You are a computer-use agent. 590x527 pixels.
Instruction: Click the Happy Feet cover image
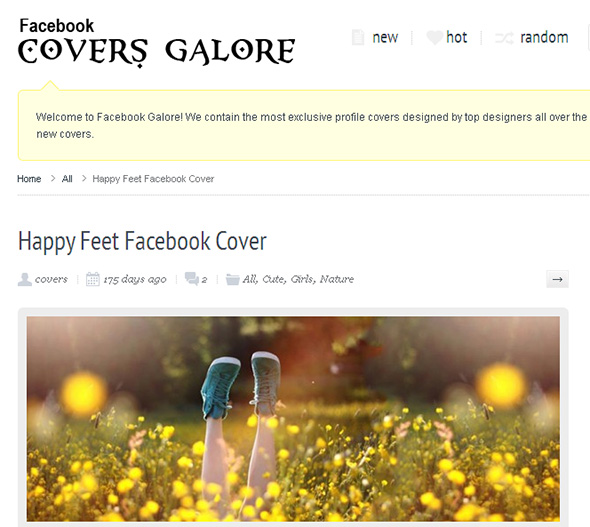[x=293, y=419]
